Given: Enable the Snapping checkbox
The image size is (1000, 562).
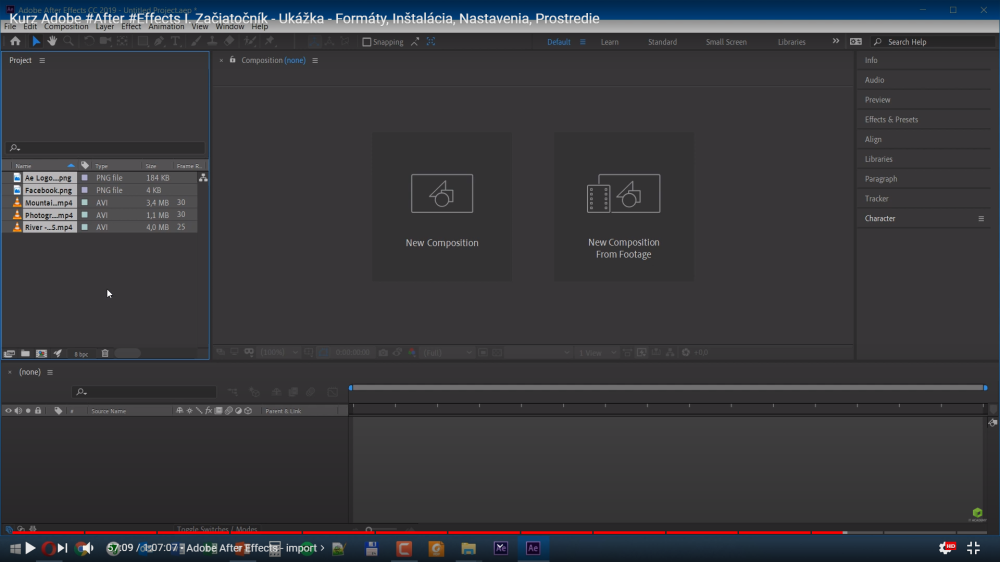Looking at the screenshot, I should pos(367,42).
